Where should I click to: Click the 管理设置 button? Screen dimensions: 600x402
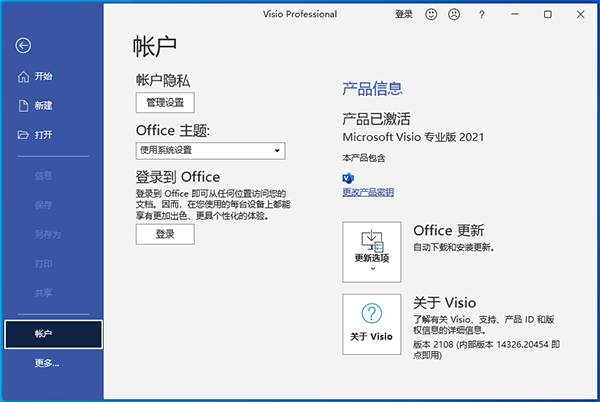tap(165, 102)
